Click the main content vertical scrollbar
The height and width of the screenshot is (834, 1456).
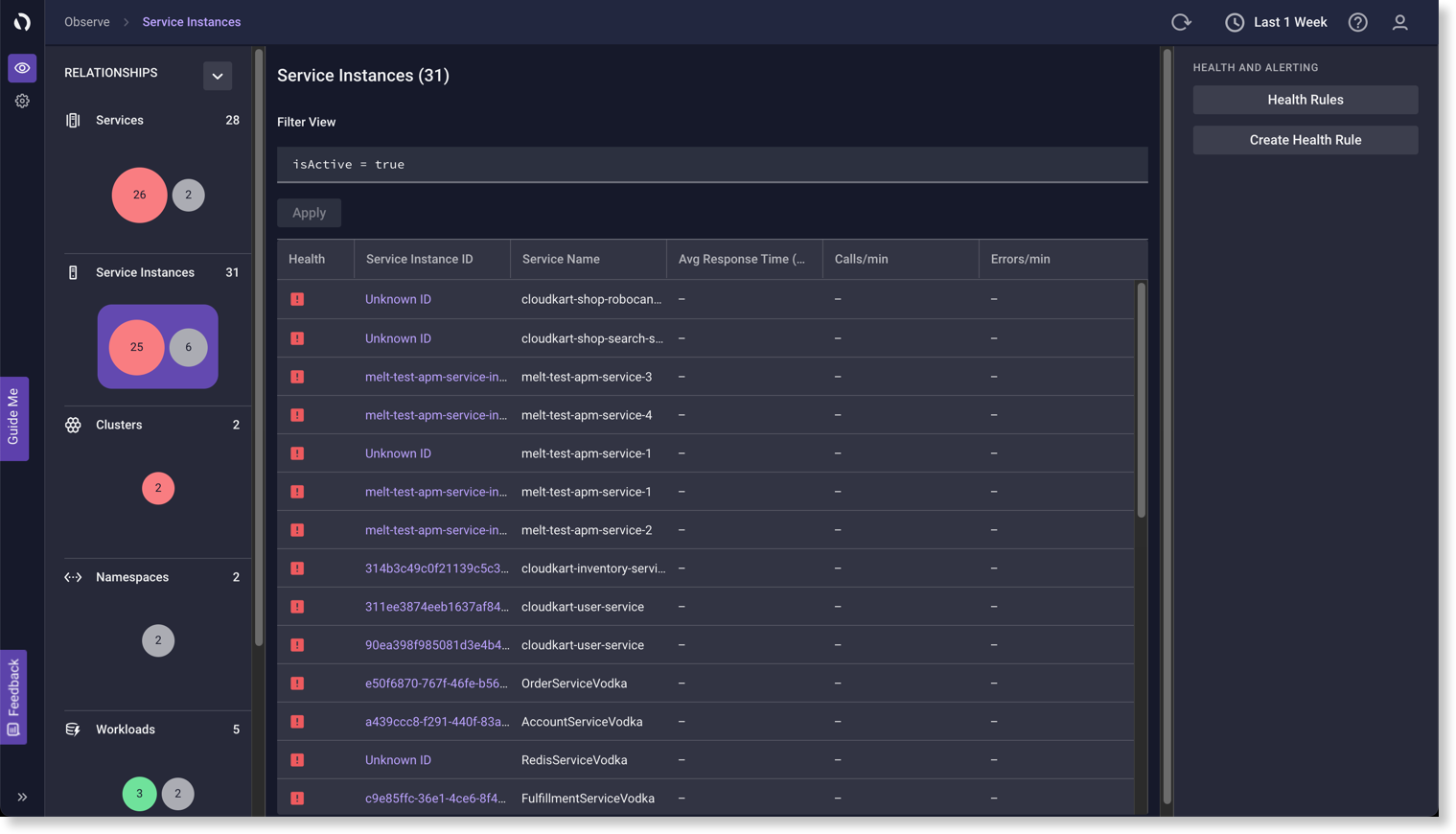(x=1167, y=427)
